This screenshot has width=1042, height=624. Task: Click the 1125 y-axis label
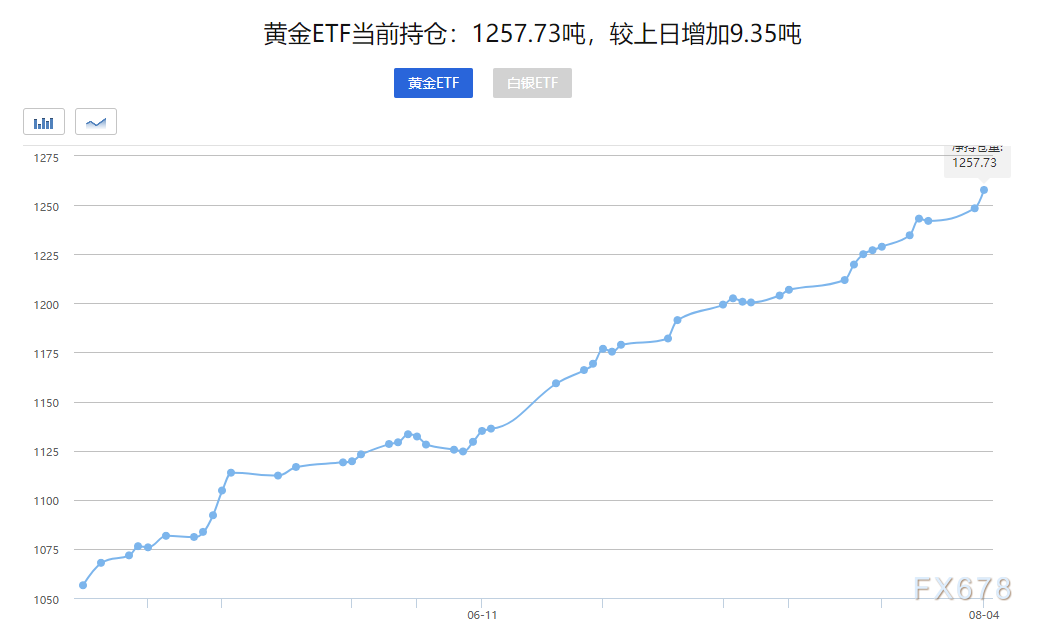pyautogui.click(x=47, y=453)
